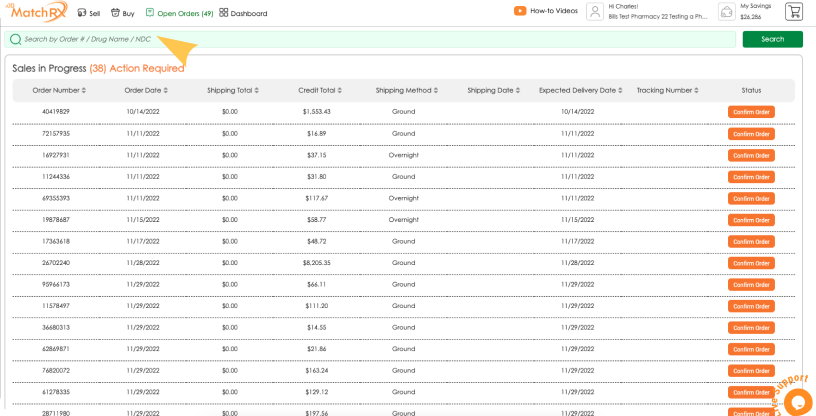816x416 pixels.
Task: Sort by Expected Delivery Date column
Action: click(580, 90)
